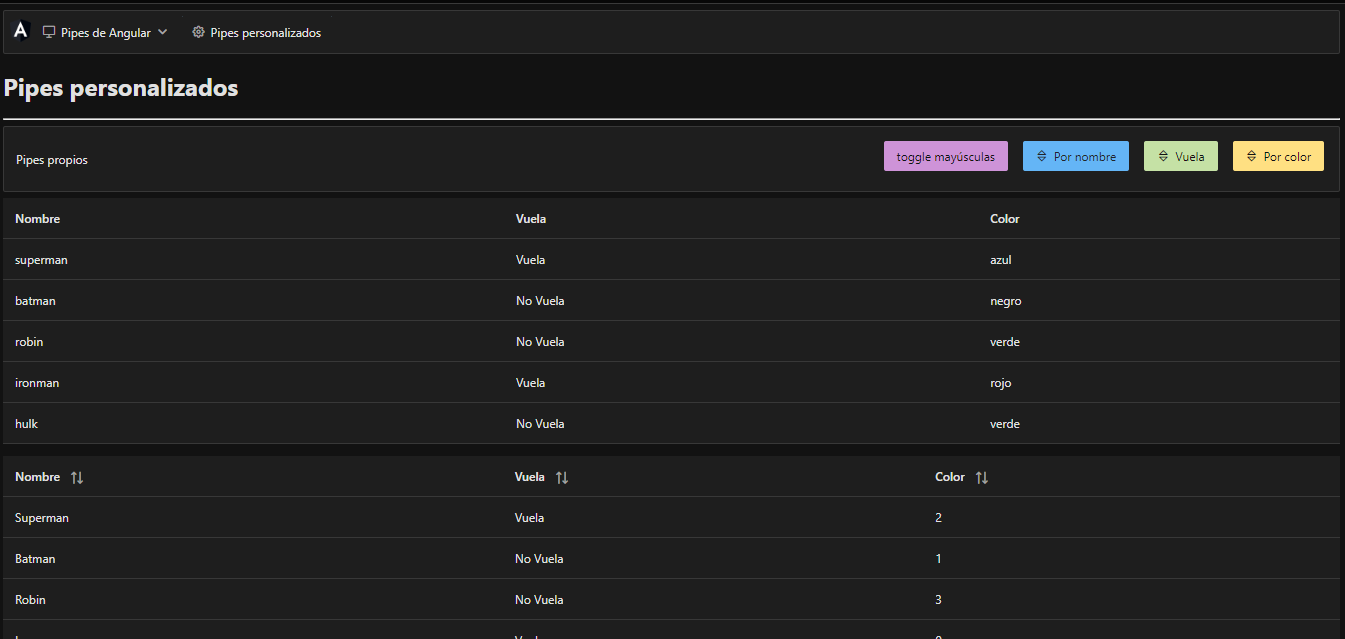Toggle name casing with the purple button
Image resolution: width=1345 pixels, height=639 pixels.
click(x=945, y=156)
